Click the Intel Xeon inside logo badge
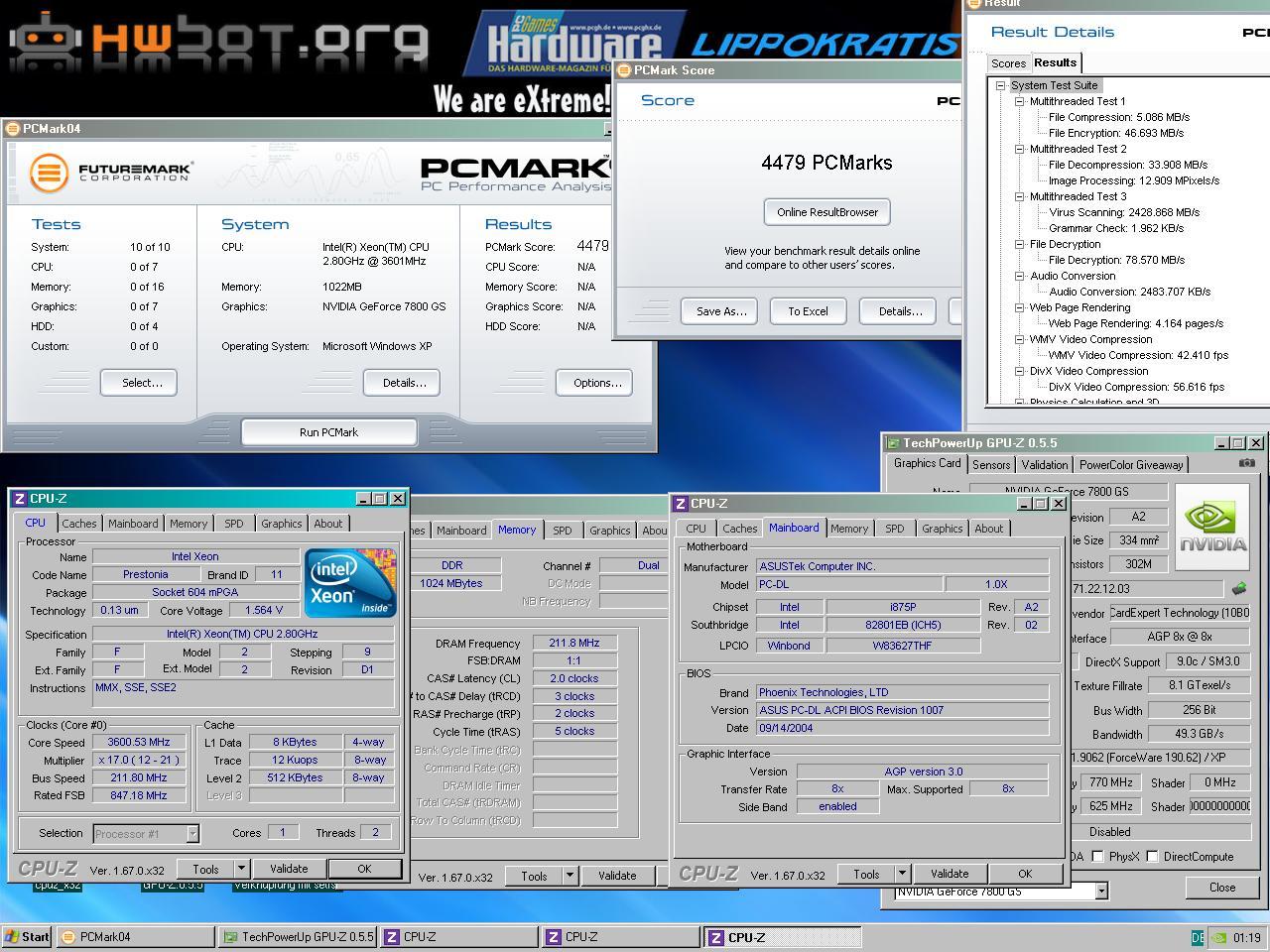The image size is (1270, 952). coord(350,583)
